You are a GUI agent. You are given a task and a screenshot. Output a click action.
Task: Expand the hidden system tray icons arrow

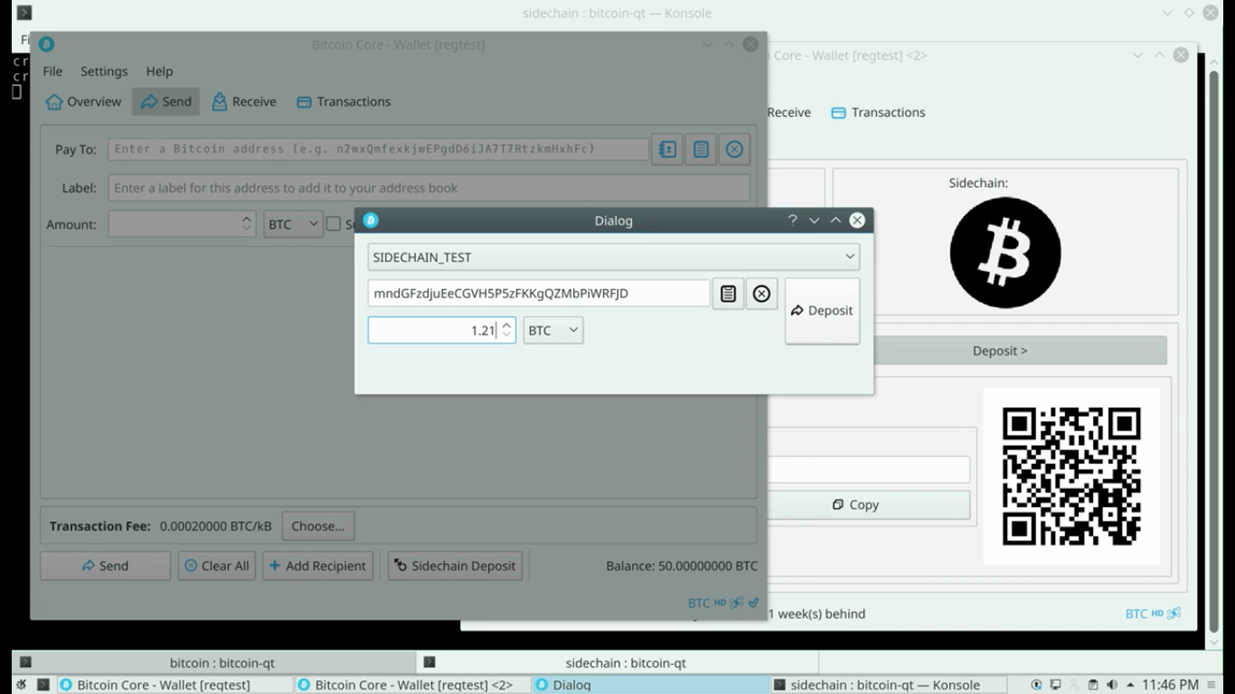pos(1130,685)
